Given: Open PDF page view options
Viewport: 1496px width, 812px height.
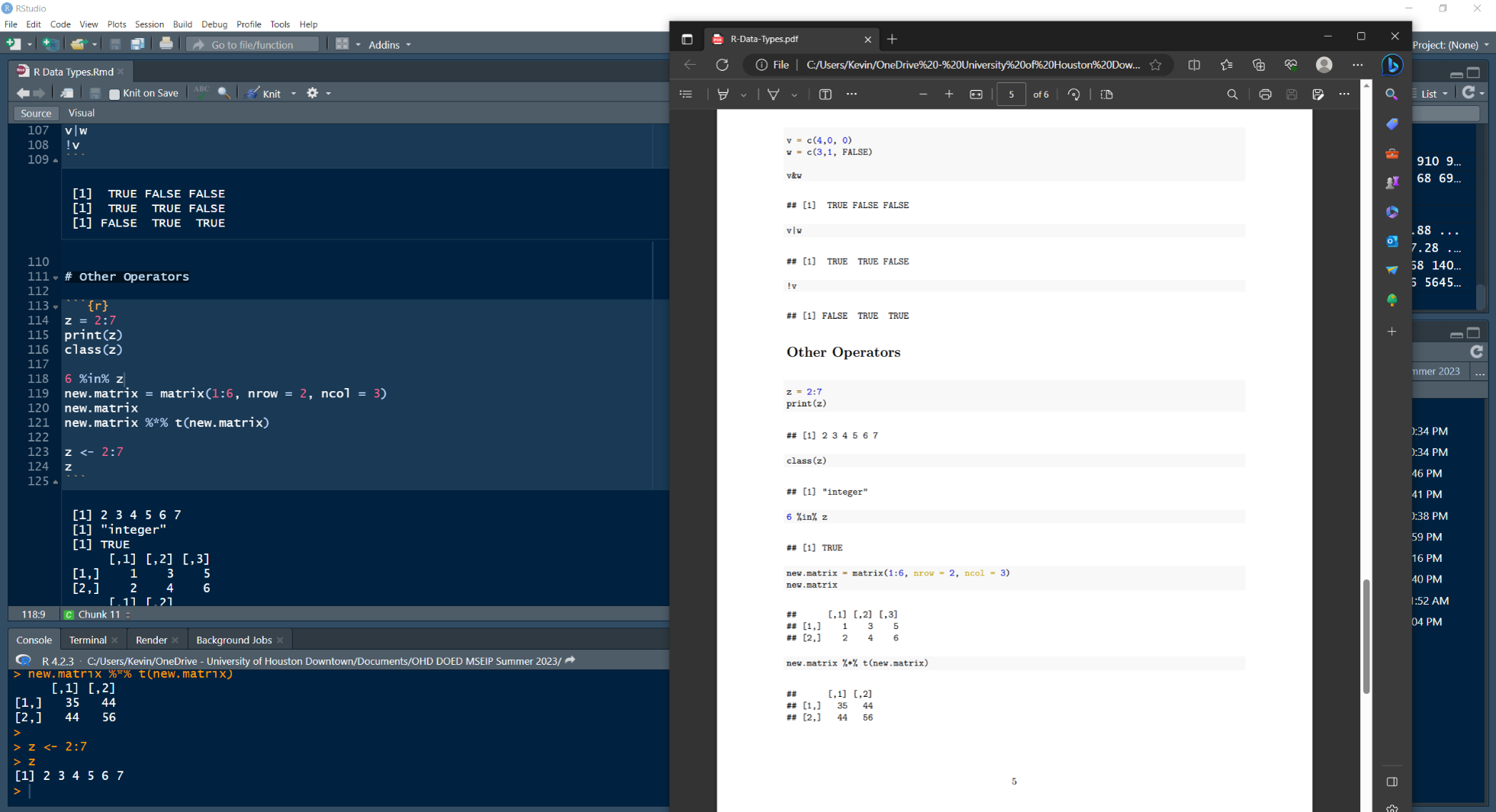Looking at the screenshot, I should 1107,95.
